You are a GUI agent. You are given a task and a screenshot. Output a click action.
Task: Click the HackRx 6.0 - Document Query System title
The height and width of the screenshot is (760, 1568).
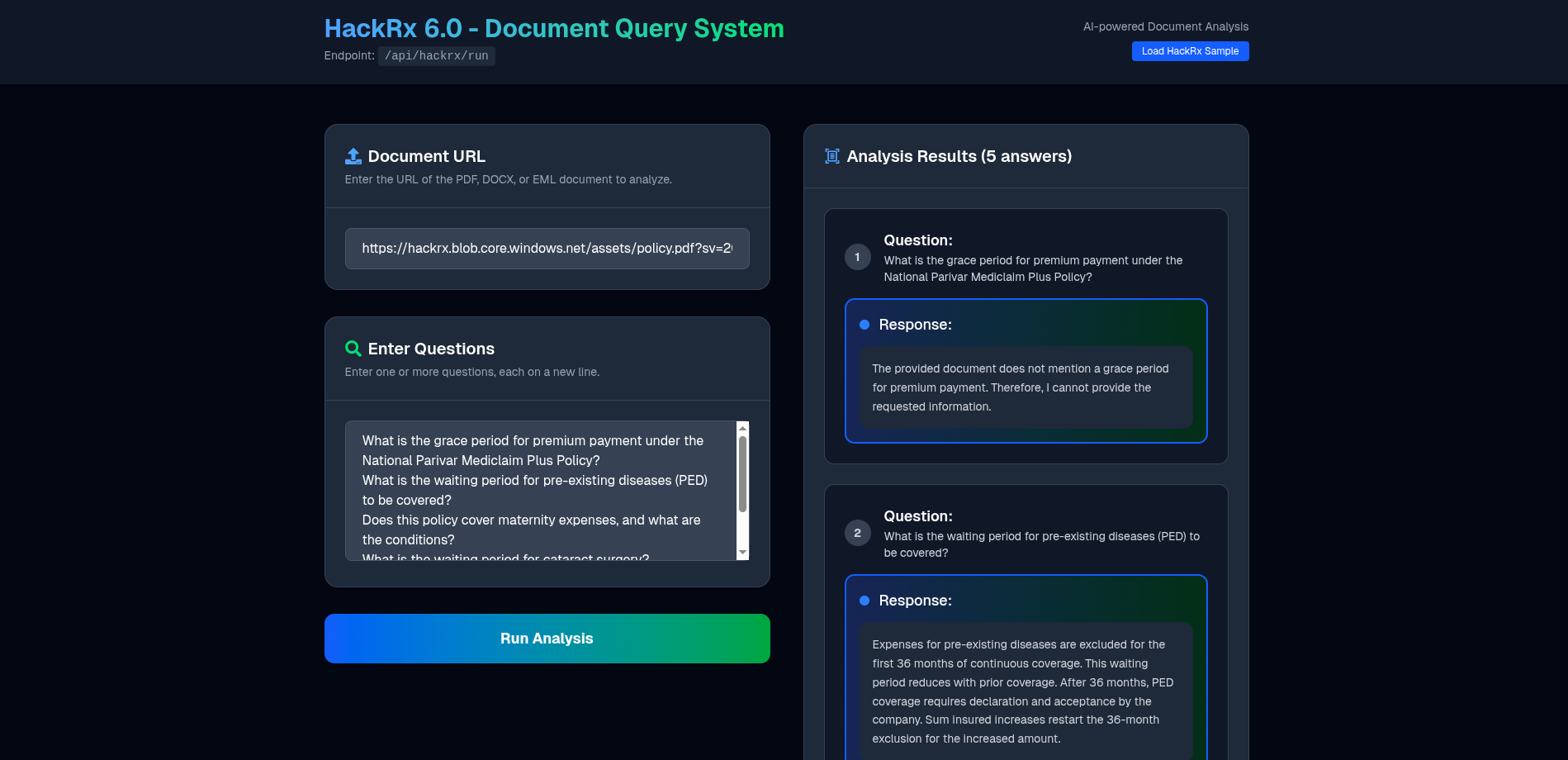coord(554,28)
